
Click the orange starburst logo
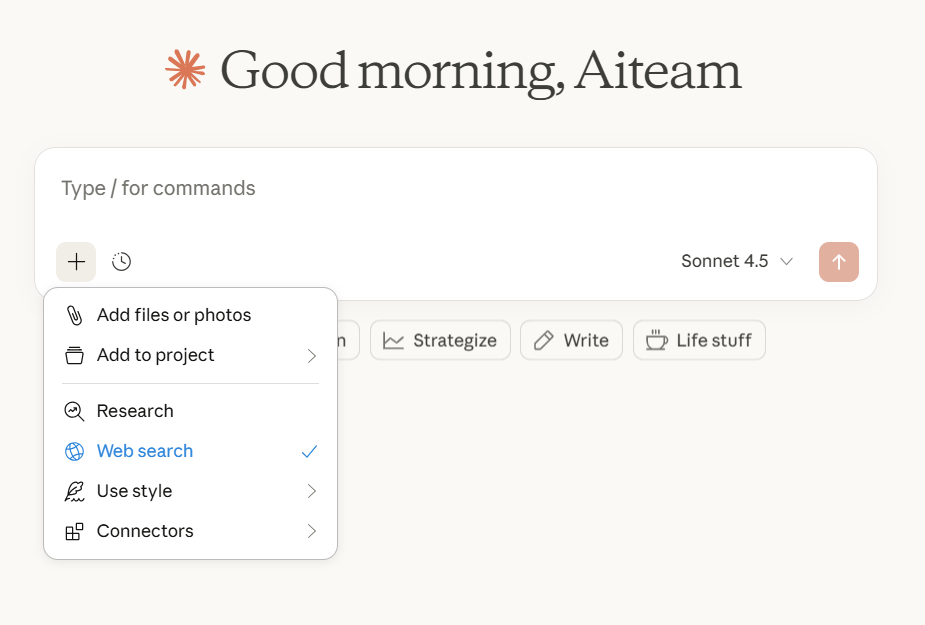tap(185, 70)
